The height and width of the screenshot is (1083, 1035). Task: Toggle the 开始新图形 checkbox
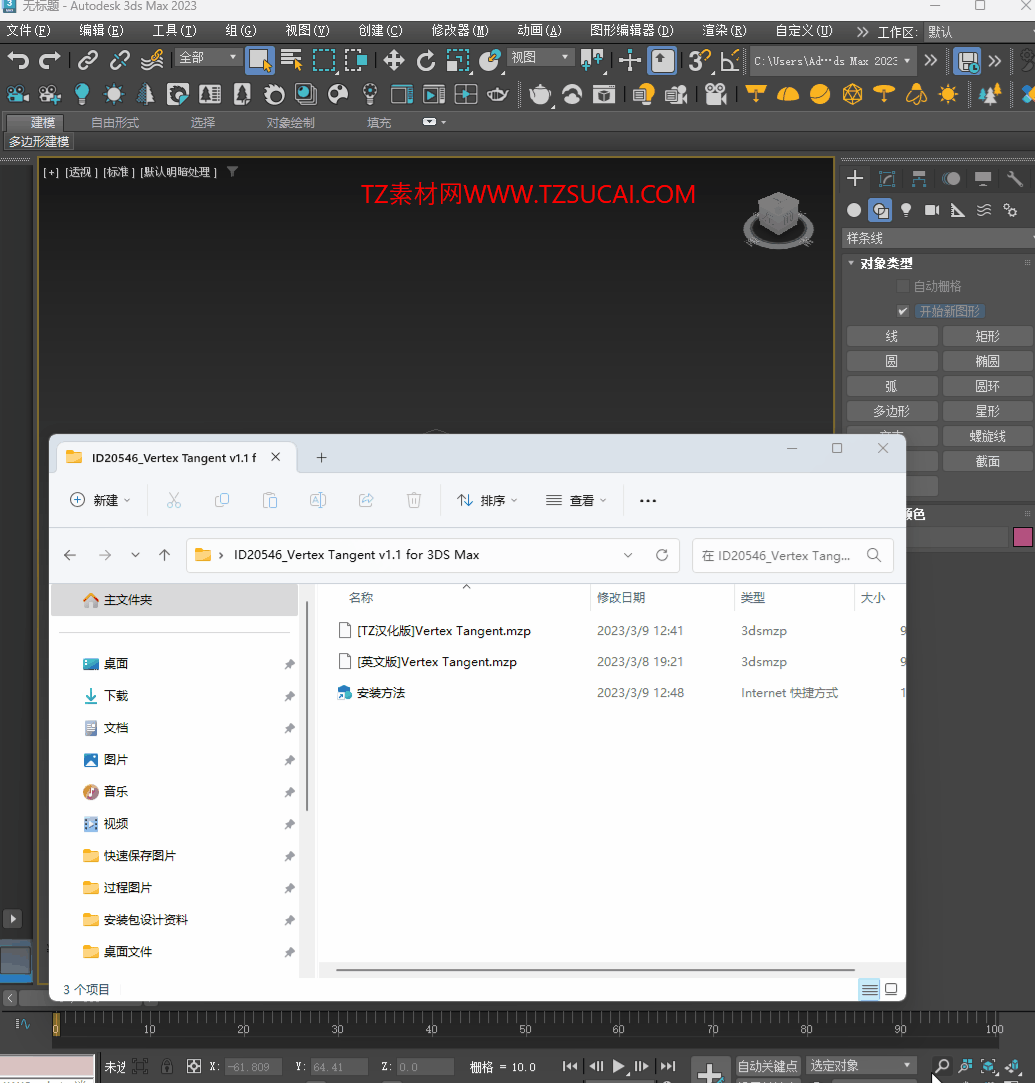[x=903, y=311]
